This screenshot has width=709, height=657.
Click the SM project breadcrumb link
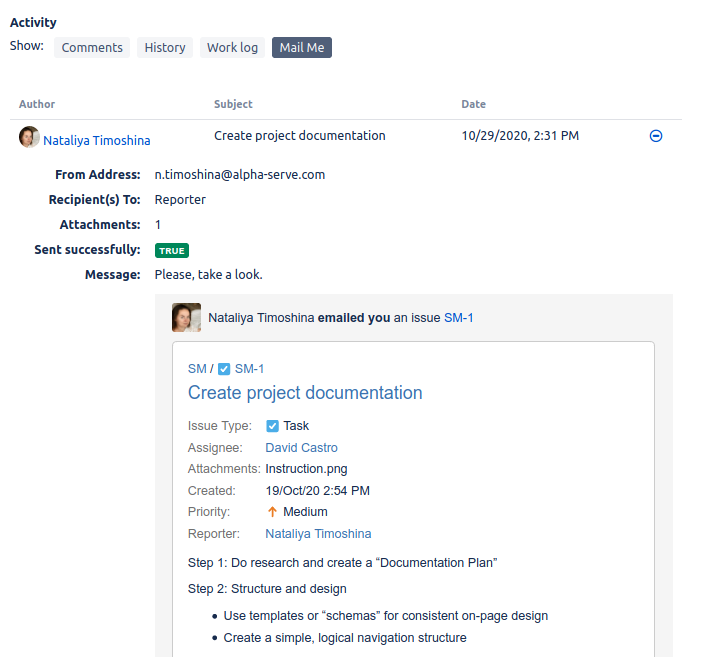tap(196, 369)
